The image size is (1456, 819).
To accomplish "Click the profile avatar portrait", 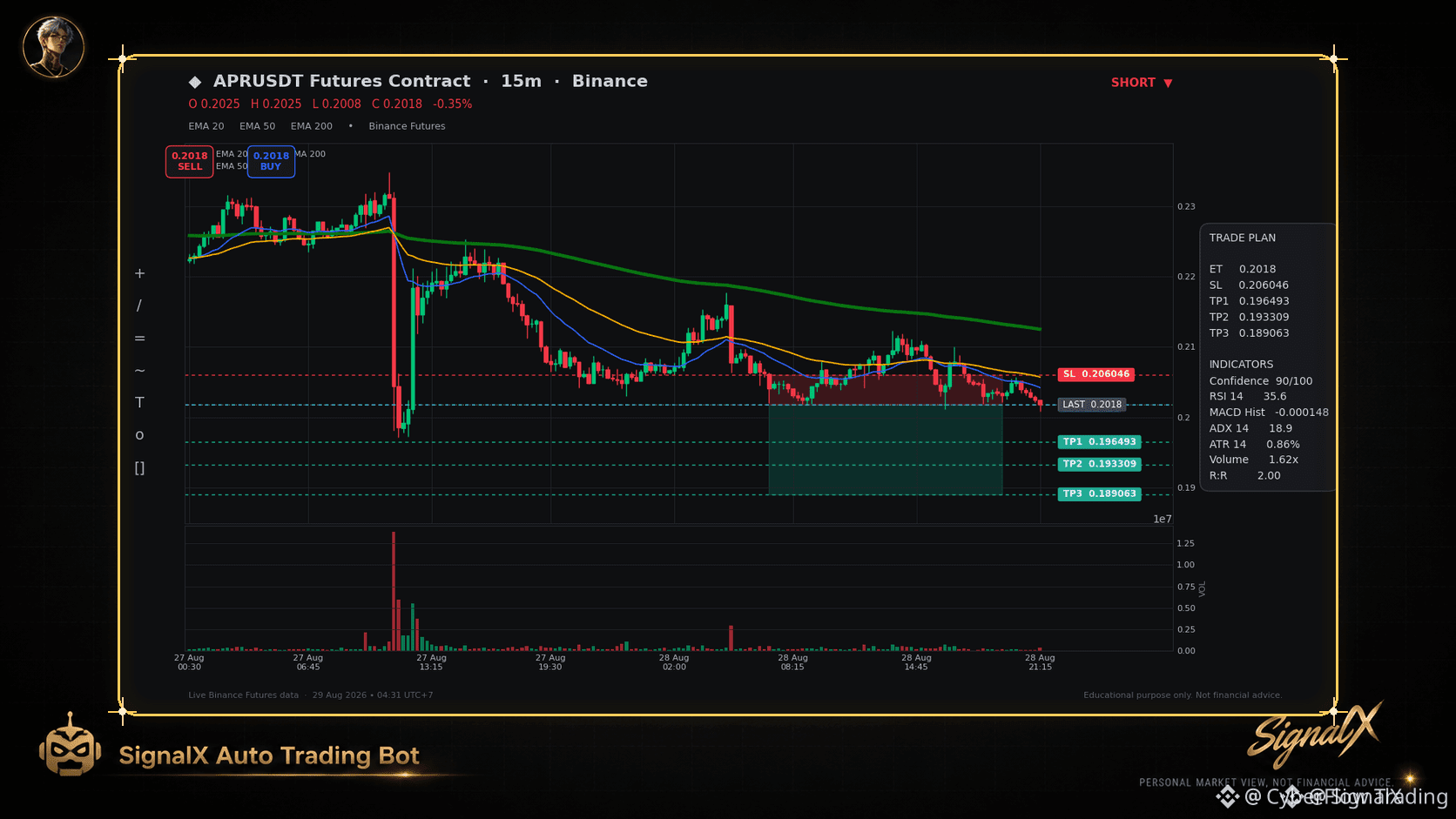I will click(53, 47).
